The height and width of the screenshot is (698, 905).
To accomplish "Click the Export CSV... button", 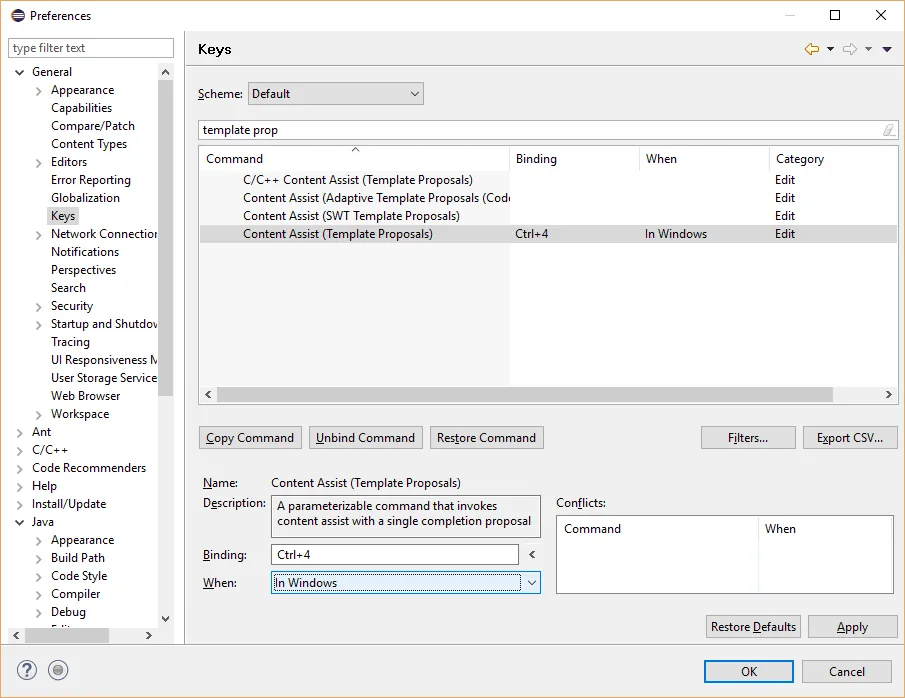I will [850, 438].
